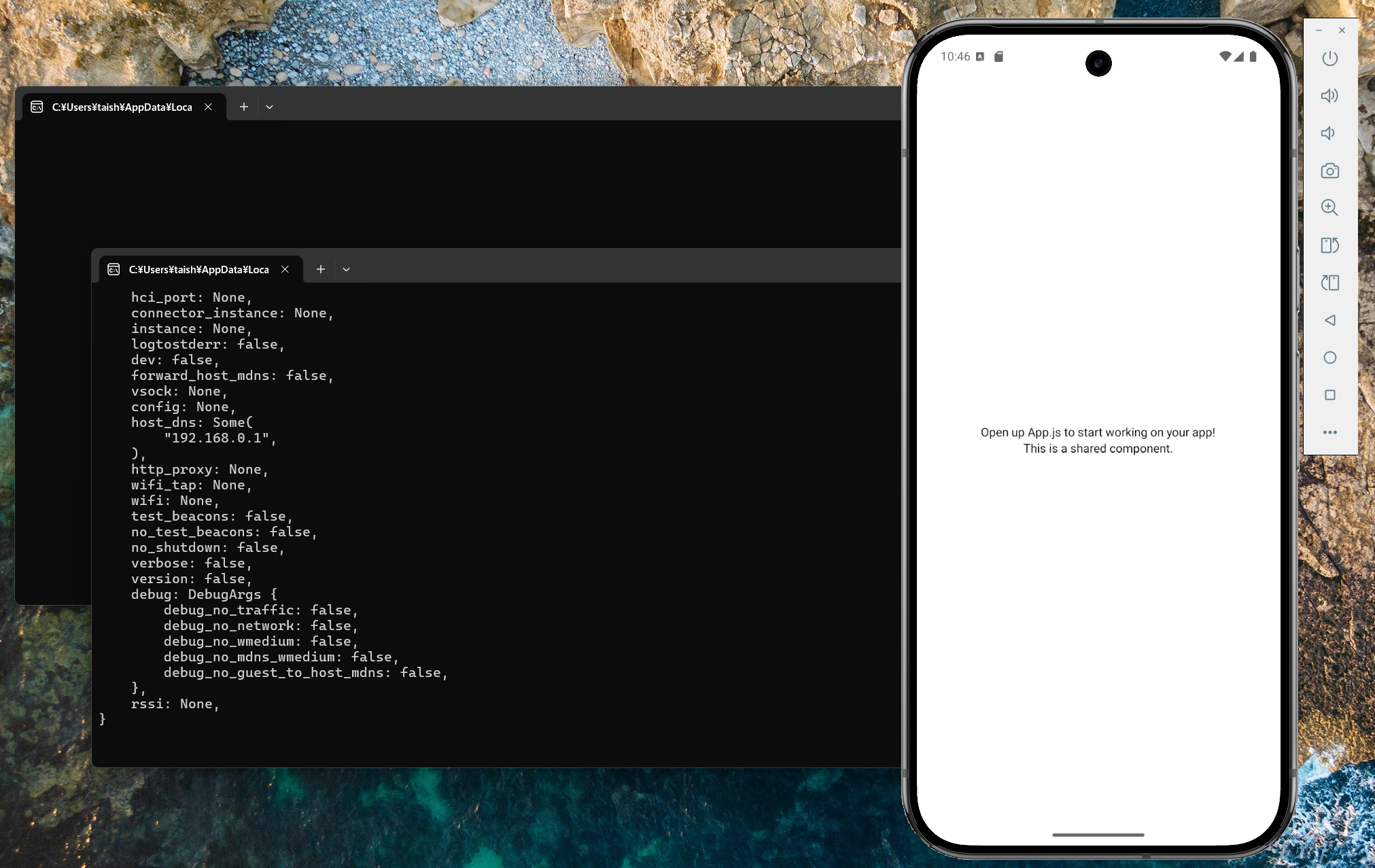Tap the Android Back navigation button
Screen dimensions: 1375x868
pyautogui.click(x=1330, y=320)
